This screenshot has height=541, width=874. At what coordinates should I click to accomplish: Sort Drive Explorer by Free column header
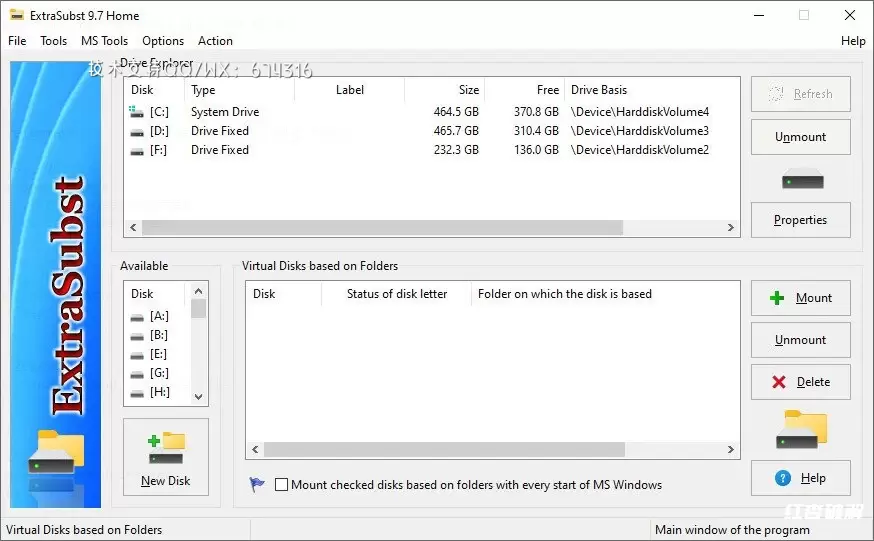point(525,90)
